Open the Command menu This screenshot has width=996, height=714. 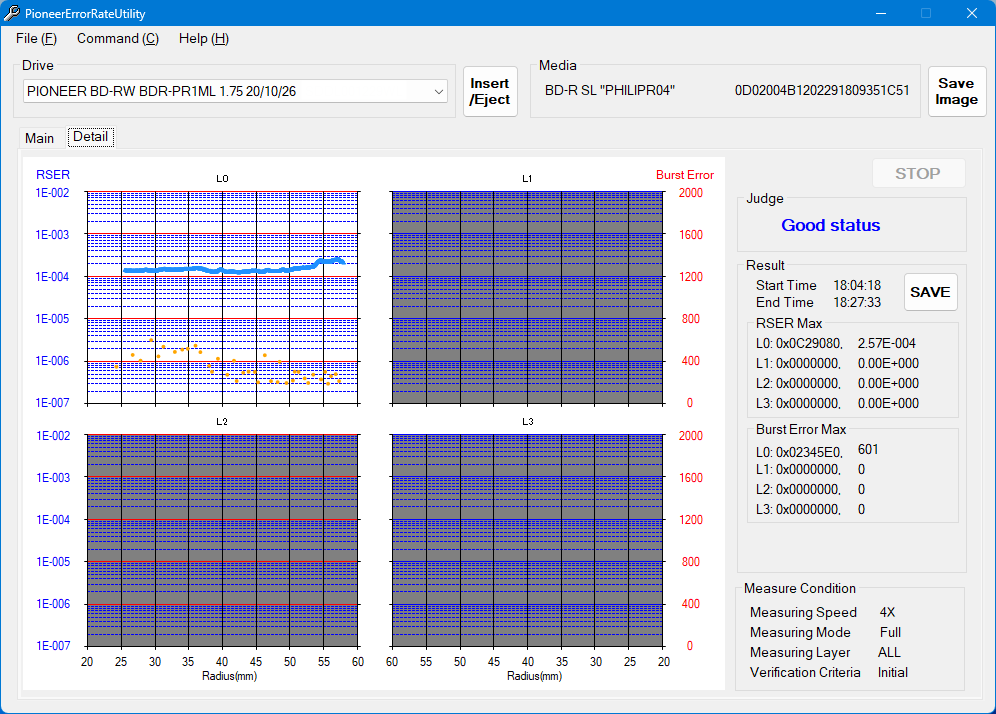tap(117, 38)
